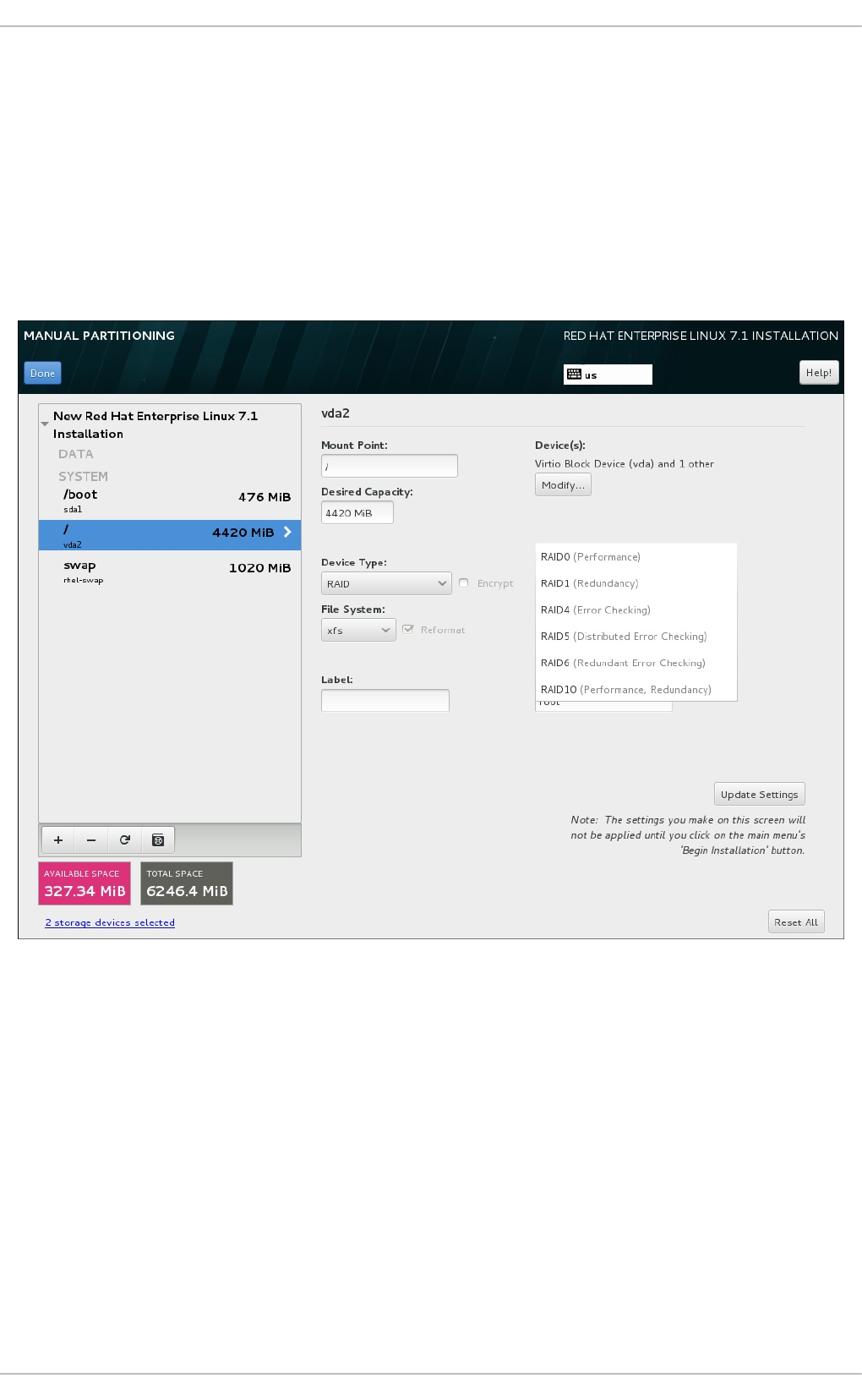Click the configure selected mount point icon
Screen dimensions: 862x1400
[158, 839]
